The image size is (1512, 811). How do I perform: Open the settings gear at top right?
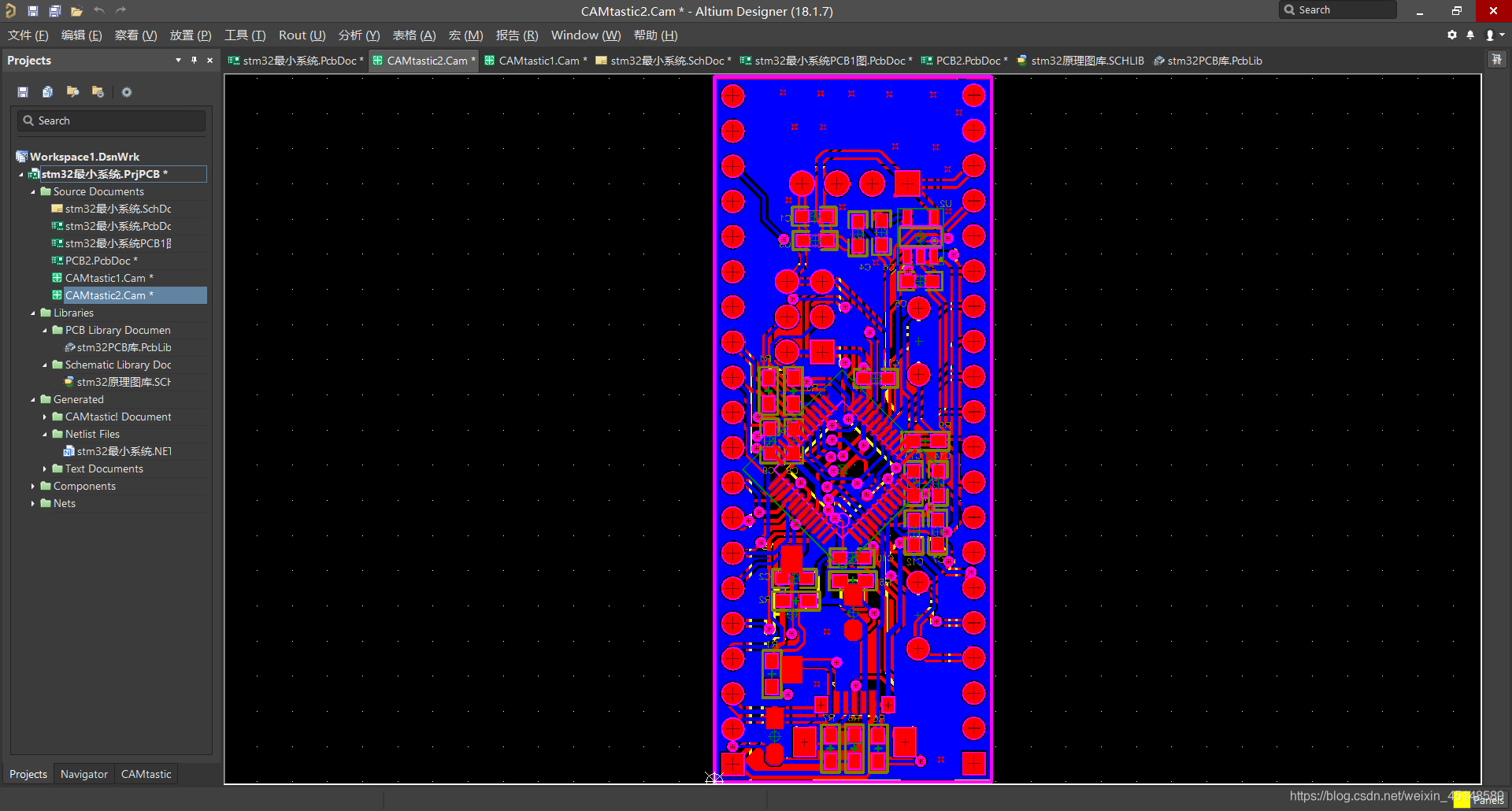[1452, 35]
